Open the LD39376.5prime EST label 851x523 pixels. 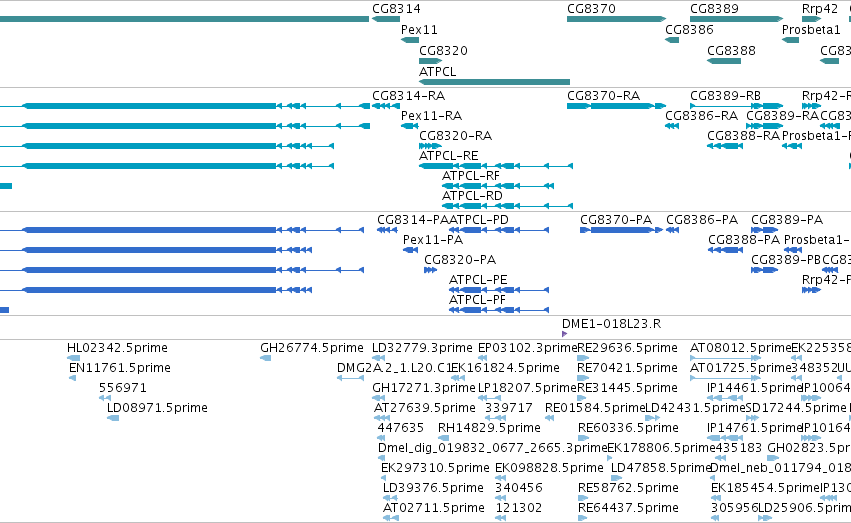[x=433, y=488]
